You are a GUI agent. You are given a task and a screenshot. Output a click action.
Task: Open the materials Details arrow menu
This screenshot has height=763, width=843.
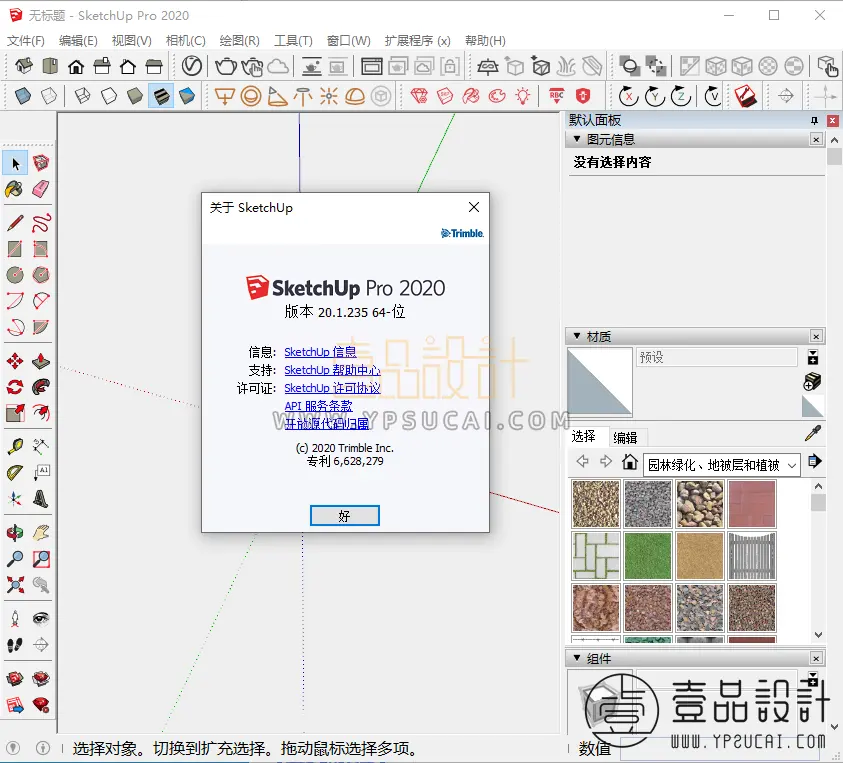(815, 461)
